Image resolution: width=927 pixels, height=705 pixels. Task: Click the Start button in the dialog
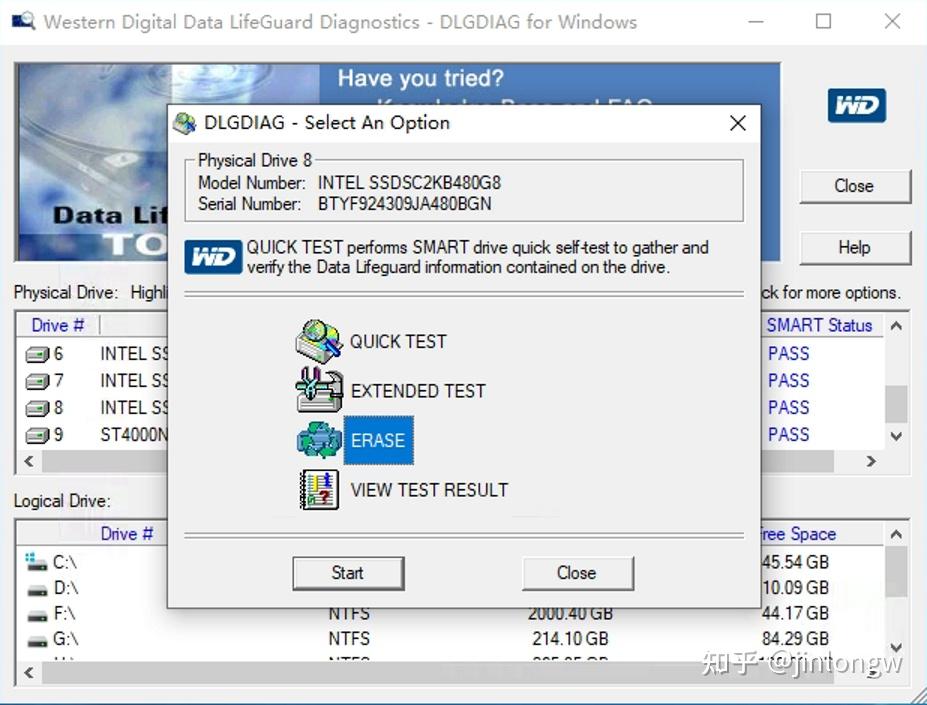tap(348, 573)
